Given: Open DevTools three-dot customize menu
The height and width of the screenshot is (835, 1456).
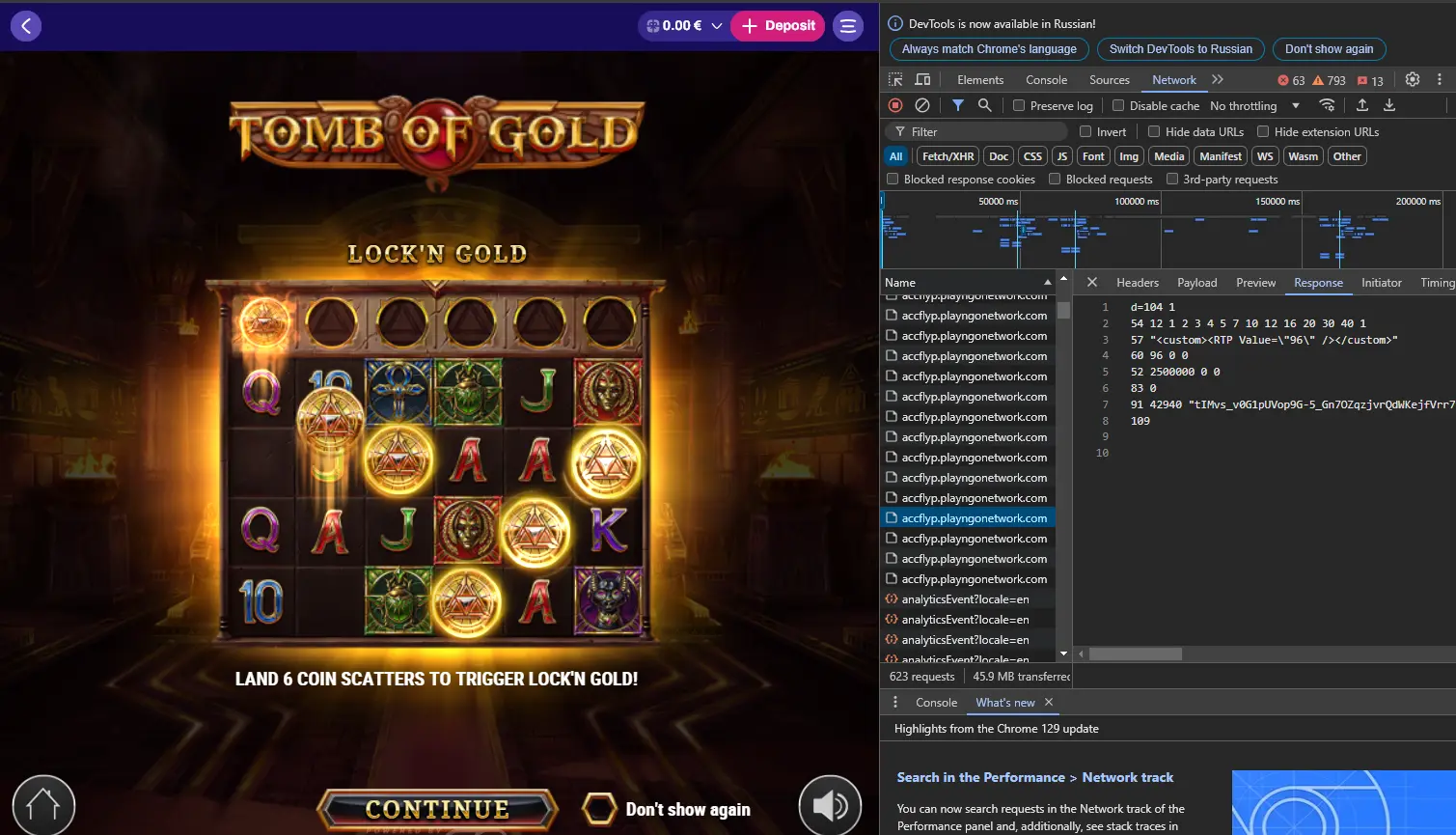Looking at the screenshot, I should click(x=1440, y=79).
